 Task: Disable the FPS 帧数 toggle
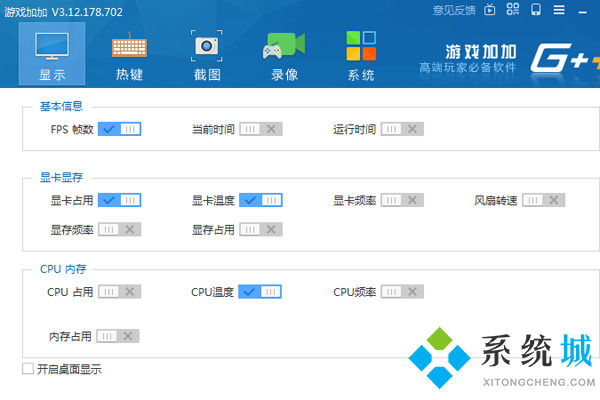(119, 129)
